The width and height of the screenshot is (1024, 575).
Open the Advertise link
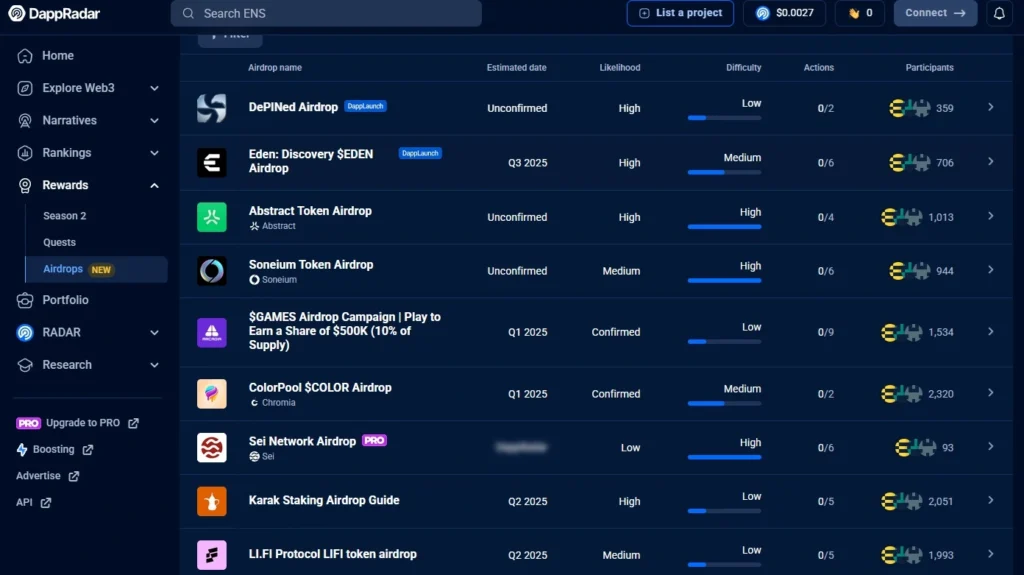pyautogui.click(x=47, y=476)
